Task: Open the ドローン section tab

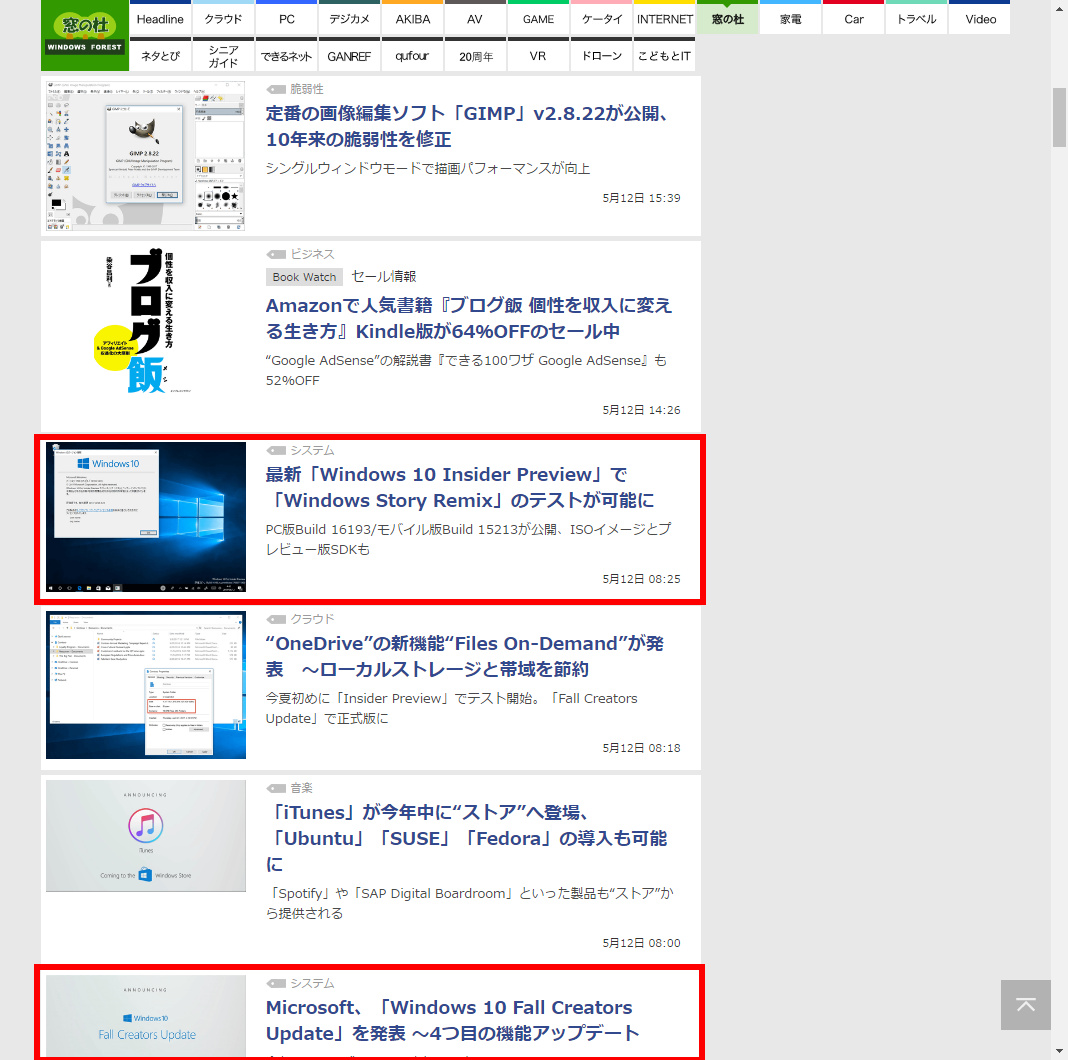Action: [x=601, y=56]
